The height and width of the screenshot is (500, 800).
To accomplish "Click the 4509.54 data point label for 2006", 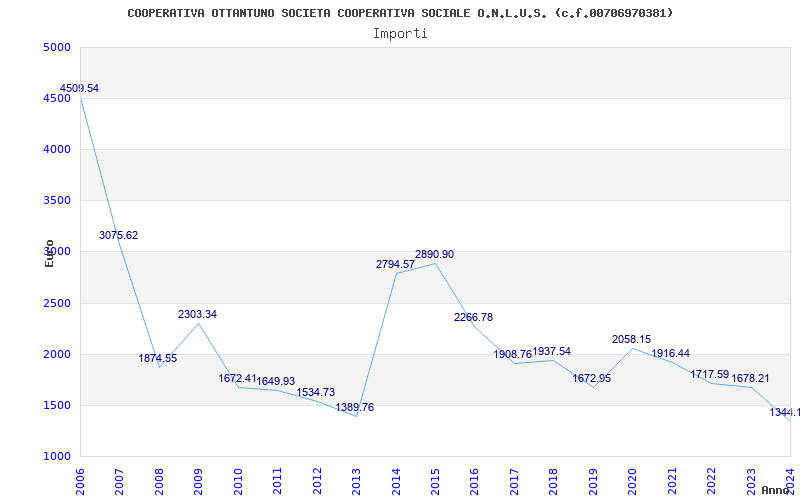I will click(79, 89).
